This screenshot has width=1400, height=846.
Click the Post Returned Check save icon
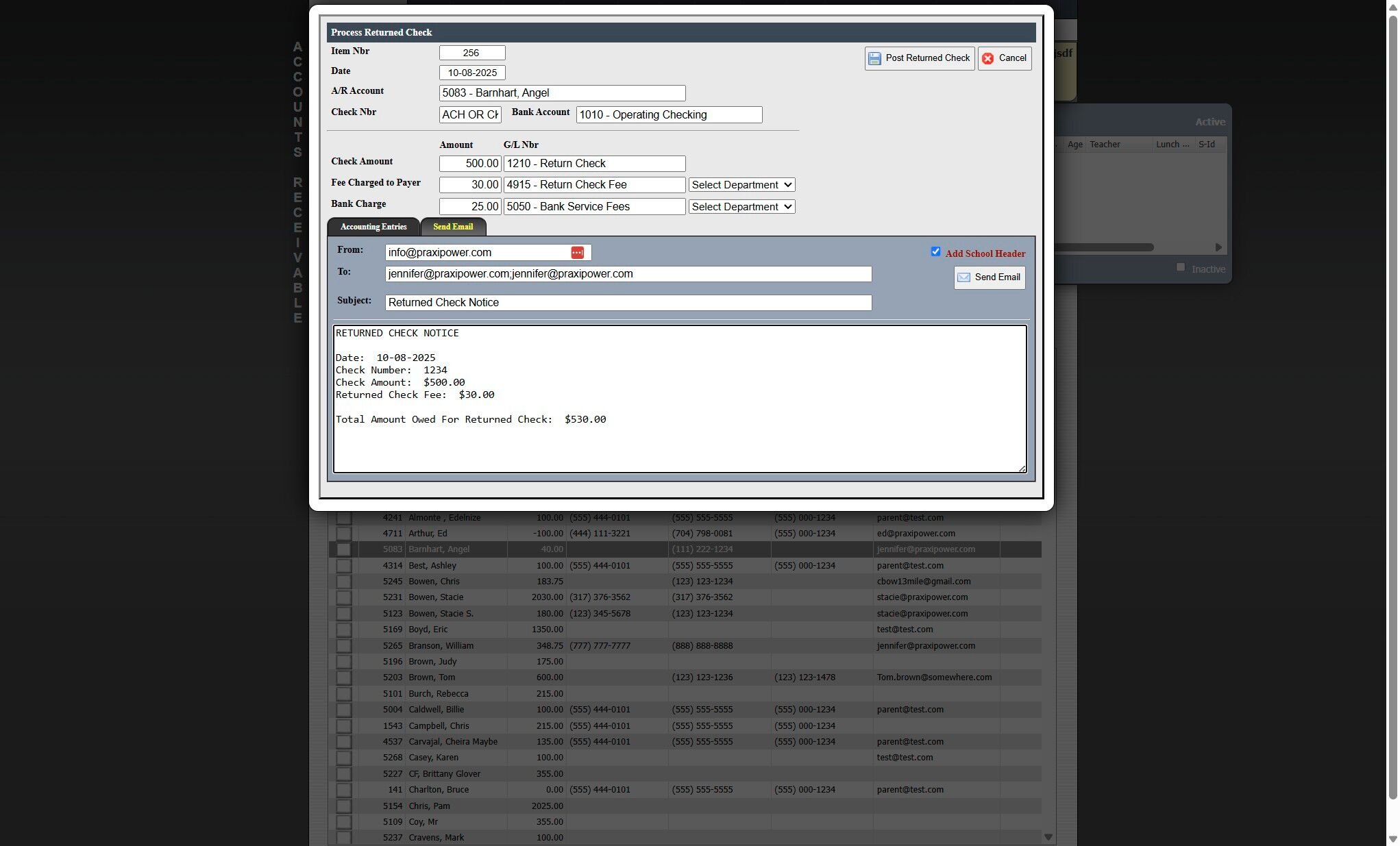tap(874, 59)
